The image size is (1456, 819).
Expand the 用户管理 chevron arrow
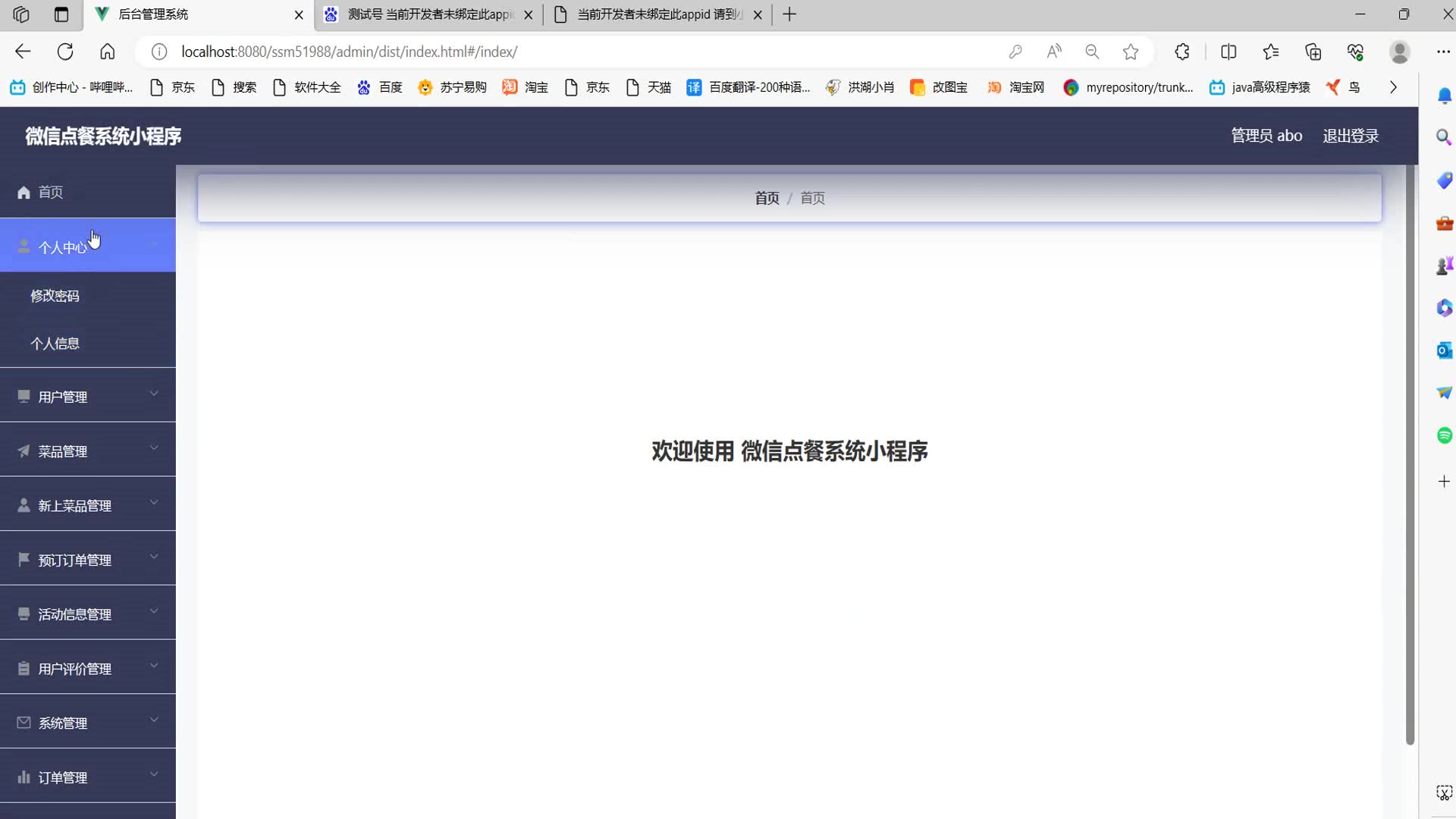pos(154,394)
